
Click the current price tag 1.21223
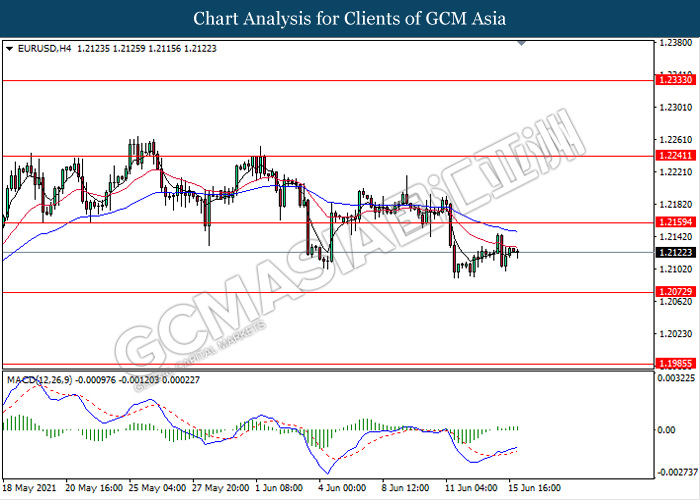pyautogui.click(x=675, y=253)
